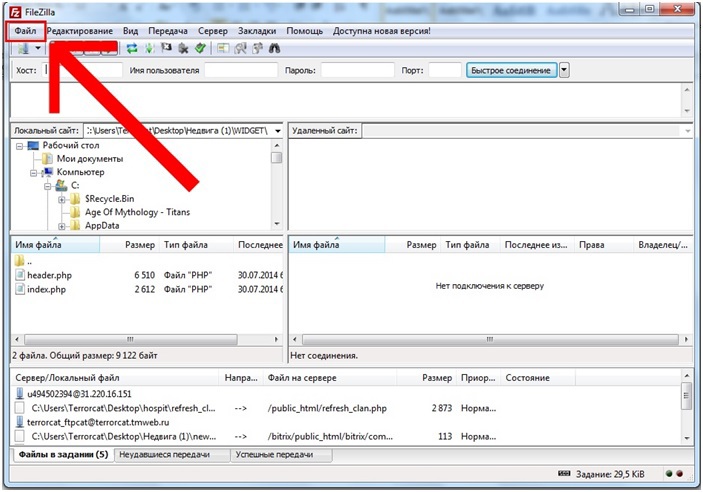Click the green activity LED in status bar
703x492 pixels.
(669, 474)
